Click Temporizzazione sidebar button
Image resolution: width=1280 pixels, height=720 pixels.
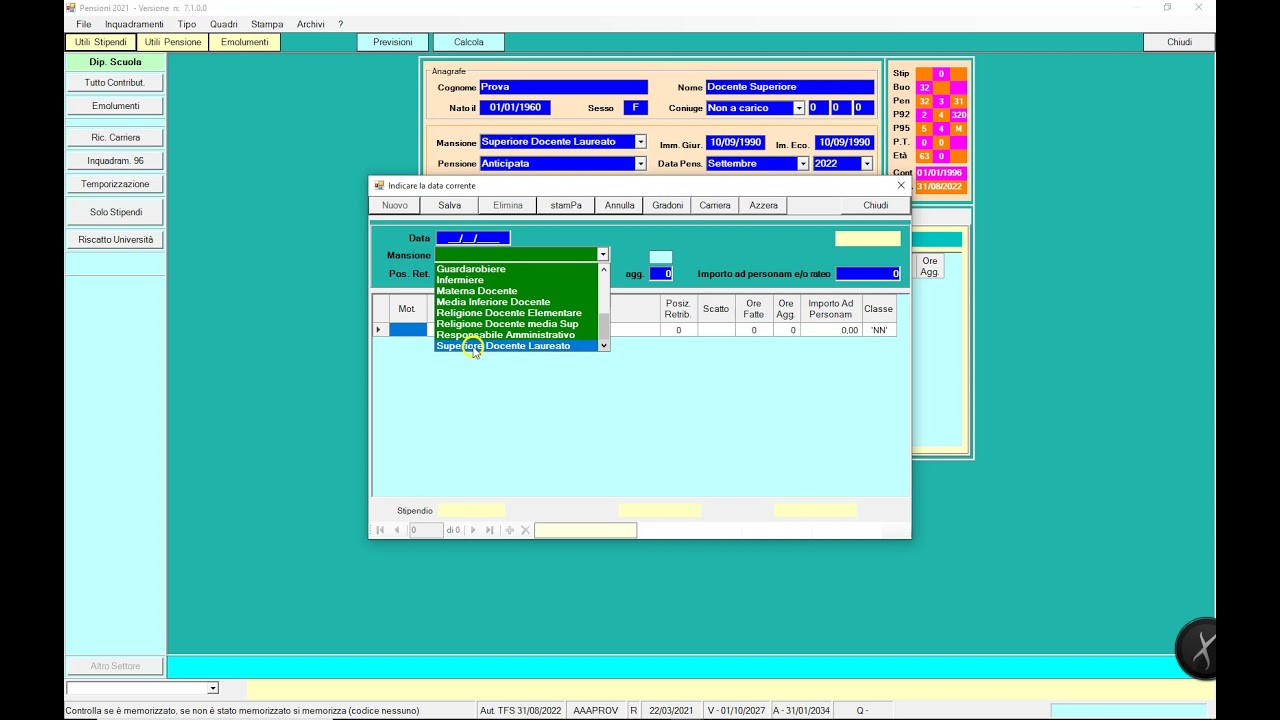click(x=115, y=184)
